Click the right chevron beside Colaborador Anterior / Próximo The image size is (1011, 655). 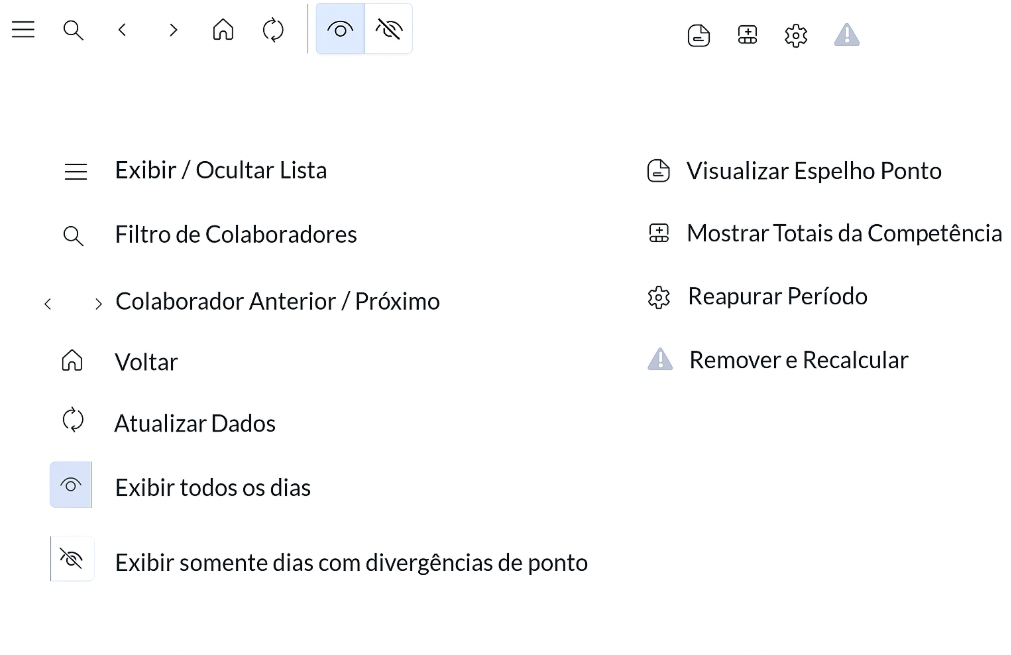coord(98,304)
